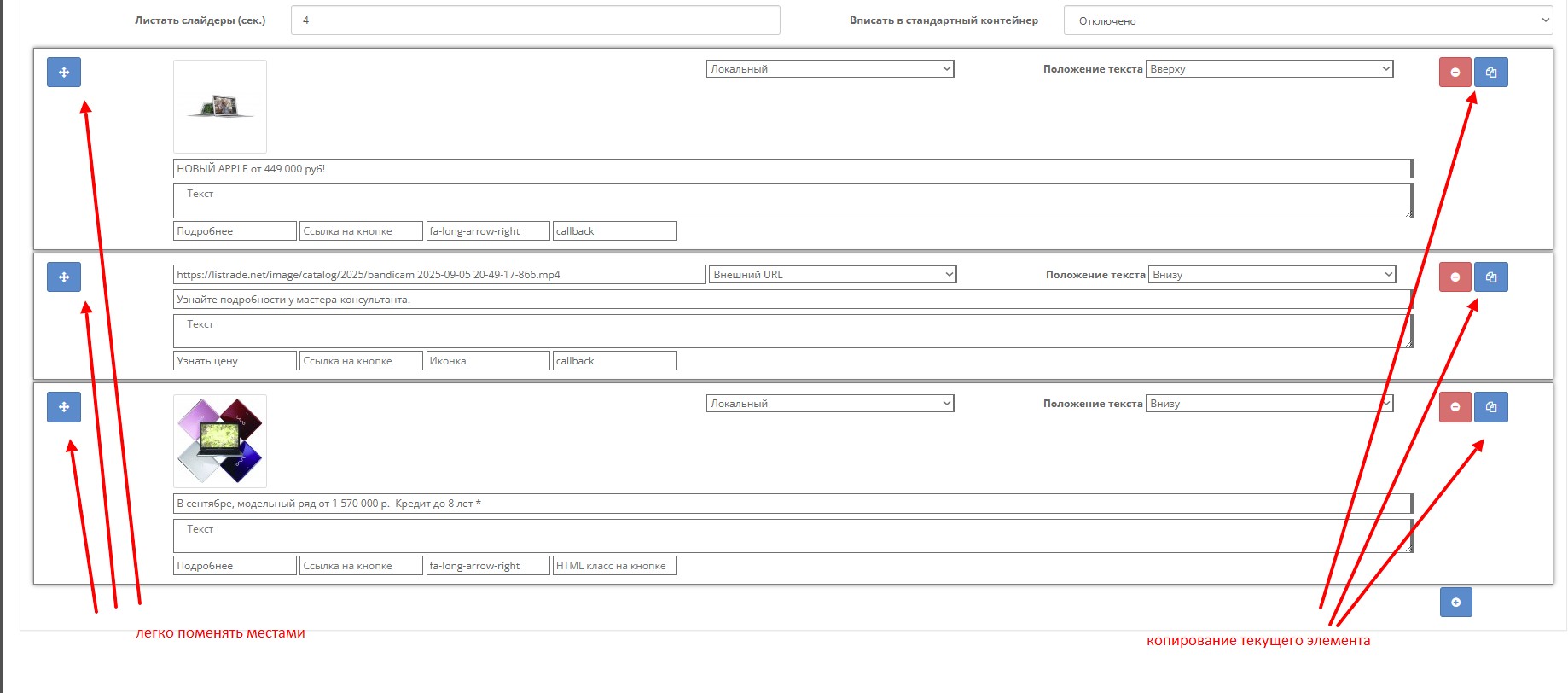Viewport: 1568px width, 693px height.
Task: Click the MacBook image thumbnail in first slide
Action: click(x=220, y=107)
